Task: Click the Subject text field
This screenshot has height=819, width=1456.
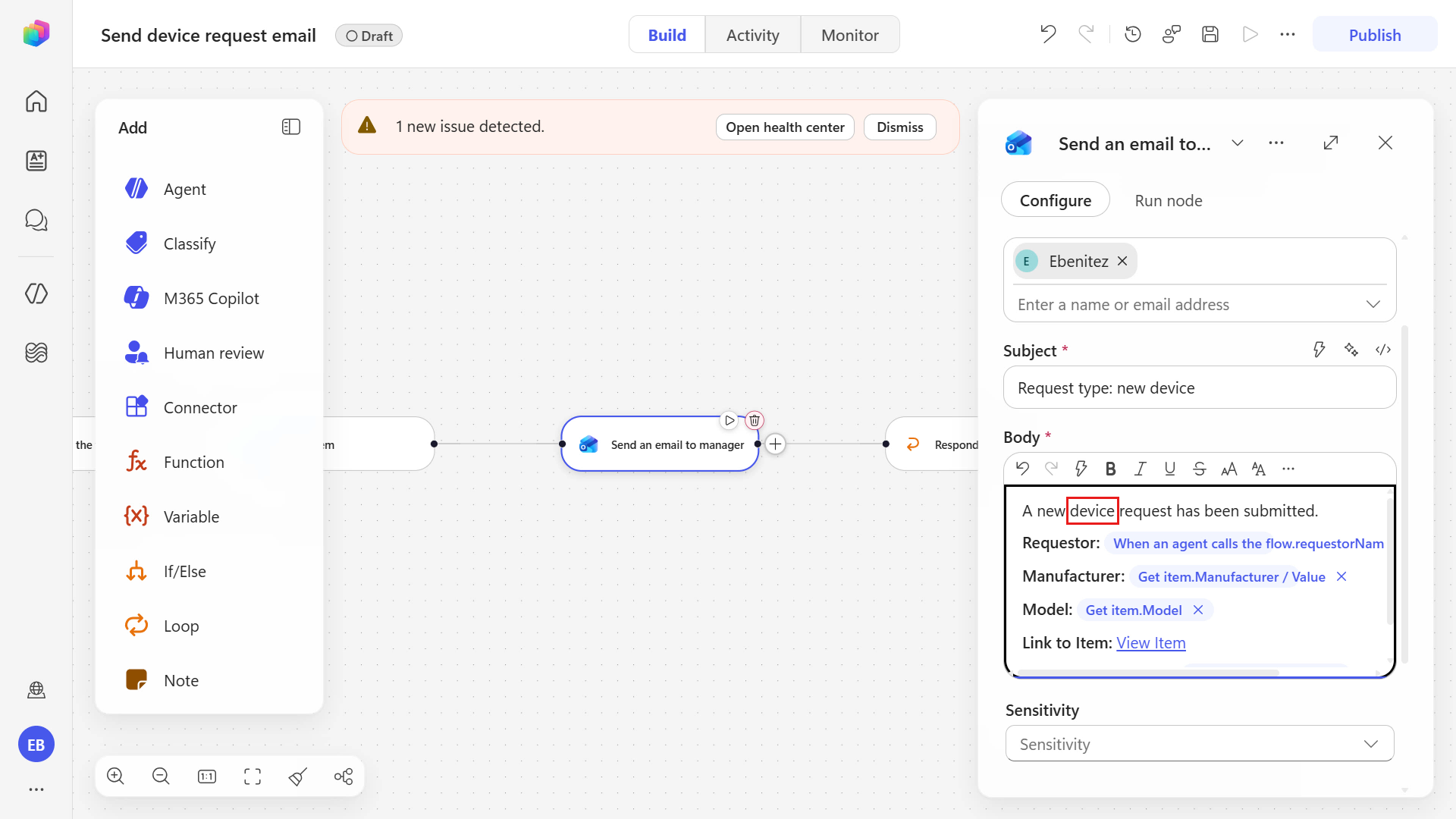Action: (x=1200, y=388)
